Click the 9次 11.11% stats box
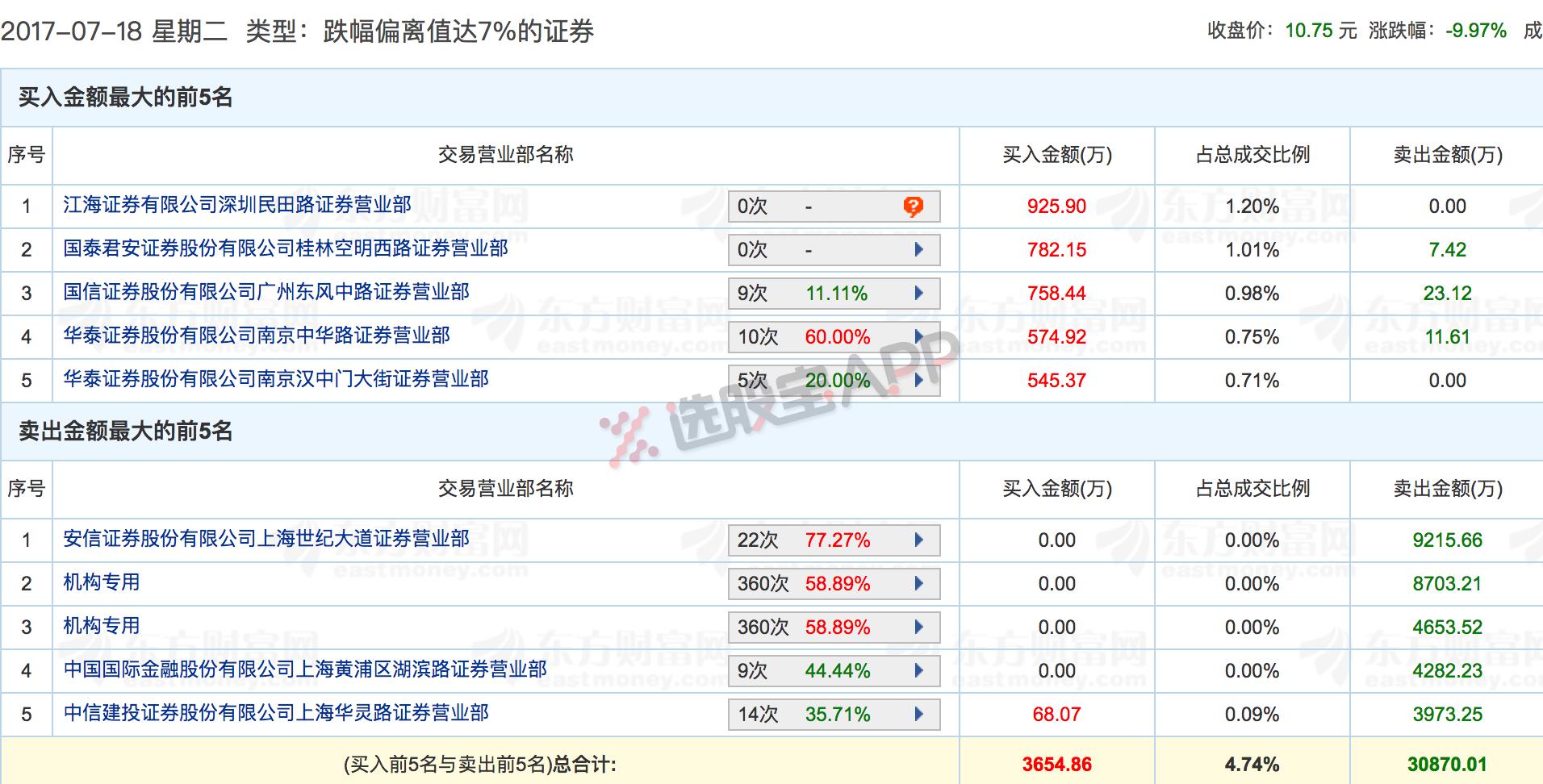This screenshot has width=1543, height=784. pos(834,294)
